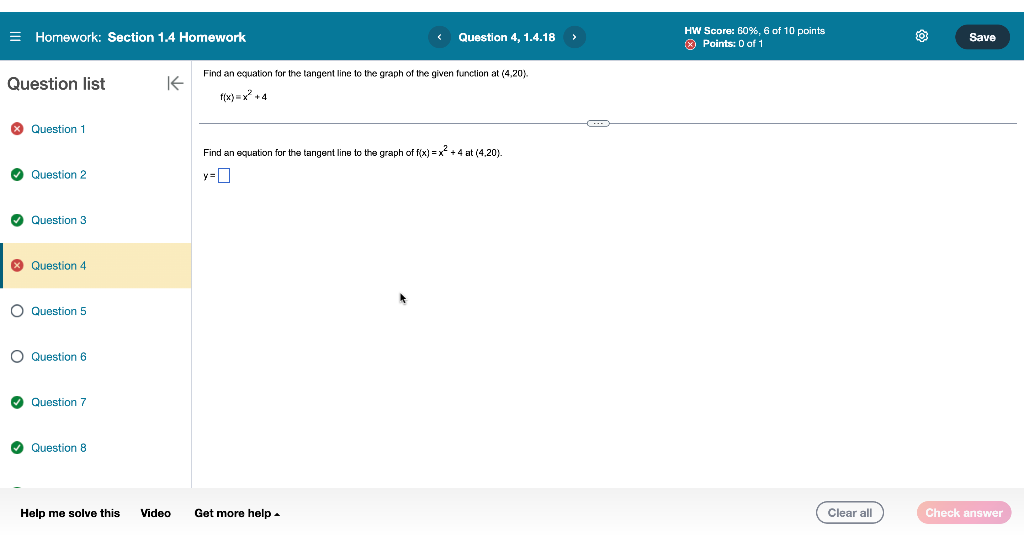1024x537 pixels.
Task: Open the settings gear icon
Action: [921, 37]
